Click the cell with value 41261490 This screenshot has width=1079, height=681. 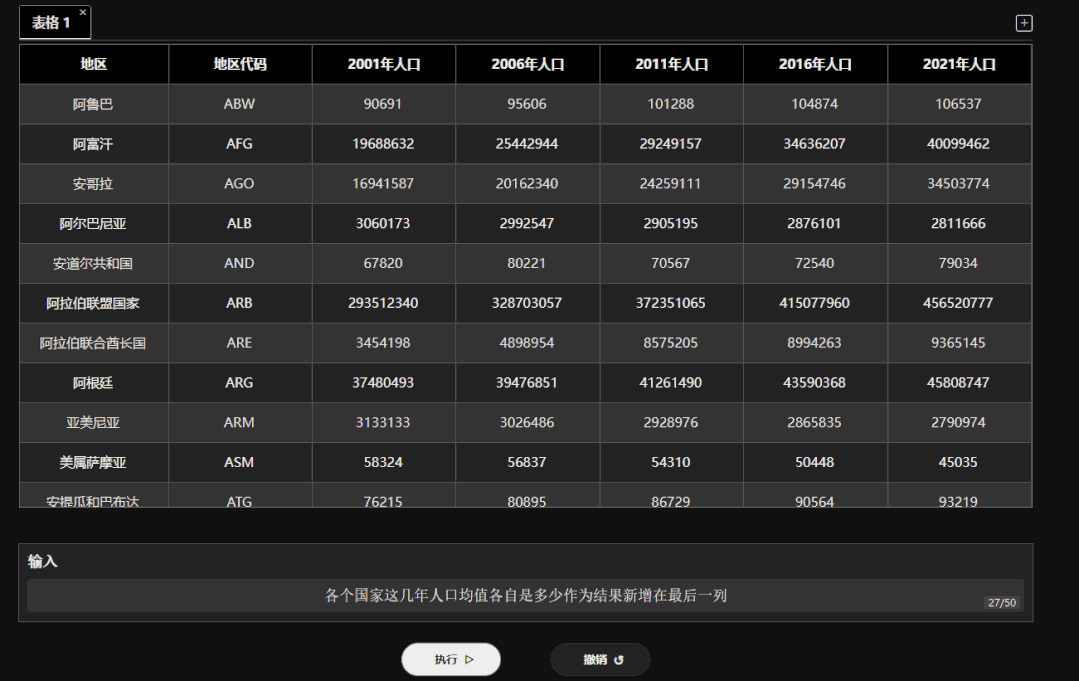tap(672, 384)
